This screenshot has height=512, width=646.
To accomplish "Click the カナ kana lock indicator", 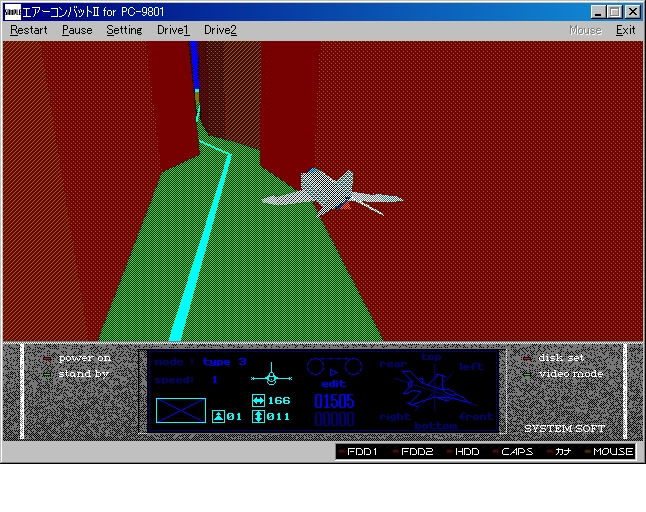I will [559, 451].
